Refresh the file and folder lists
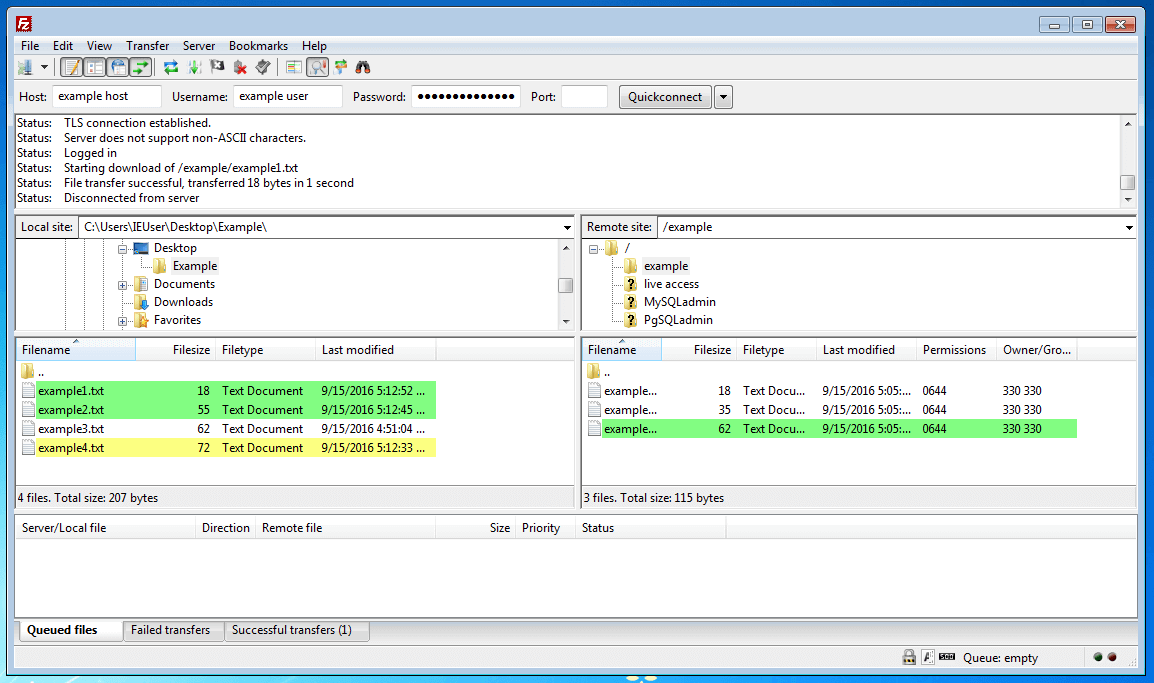The image size is (1154, 683). [170, 67]
